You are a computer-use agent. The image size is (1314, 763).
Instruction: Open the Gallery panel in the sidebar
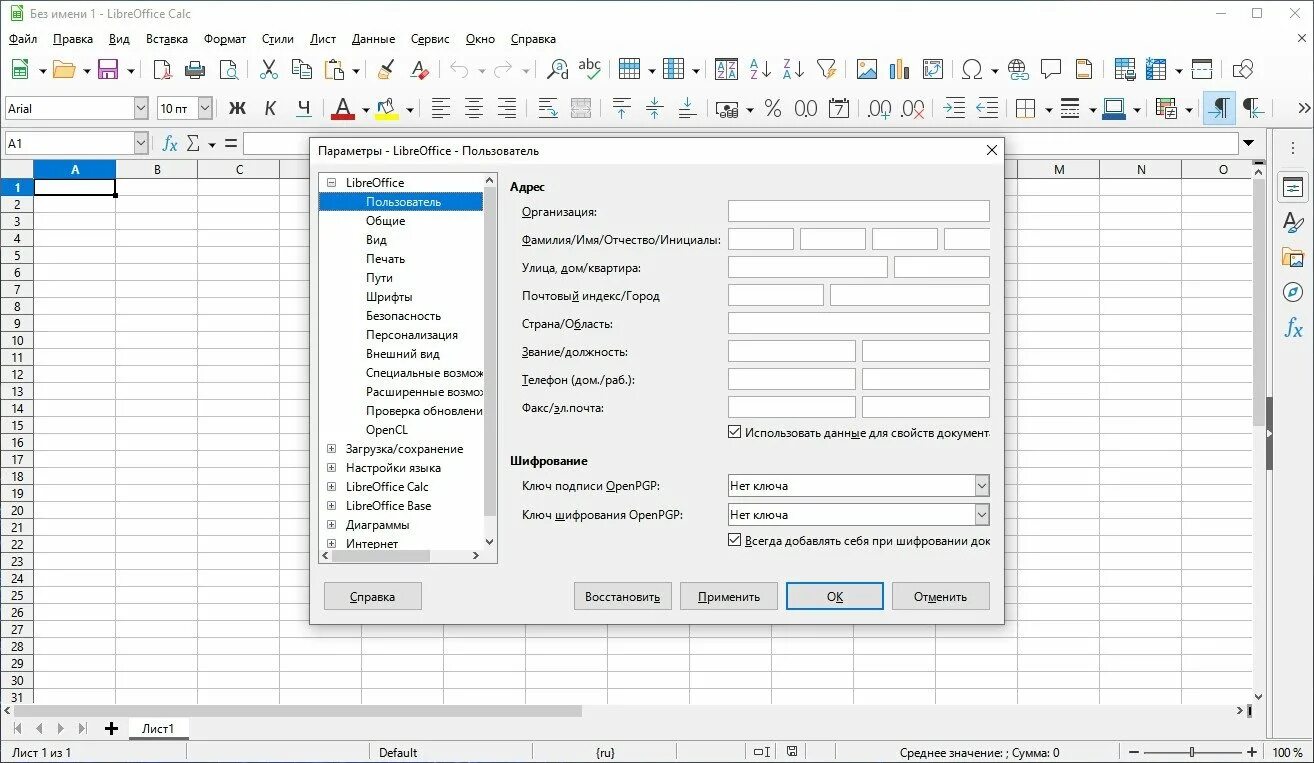tap(1293, 257)
